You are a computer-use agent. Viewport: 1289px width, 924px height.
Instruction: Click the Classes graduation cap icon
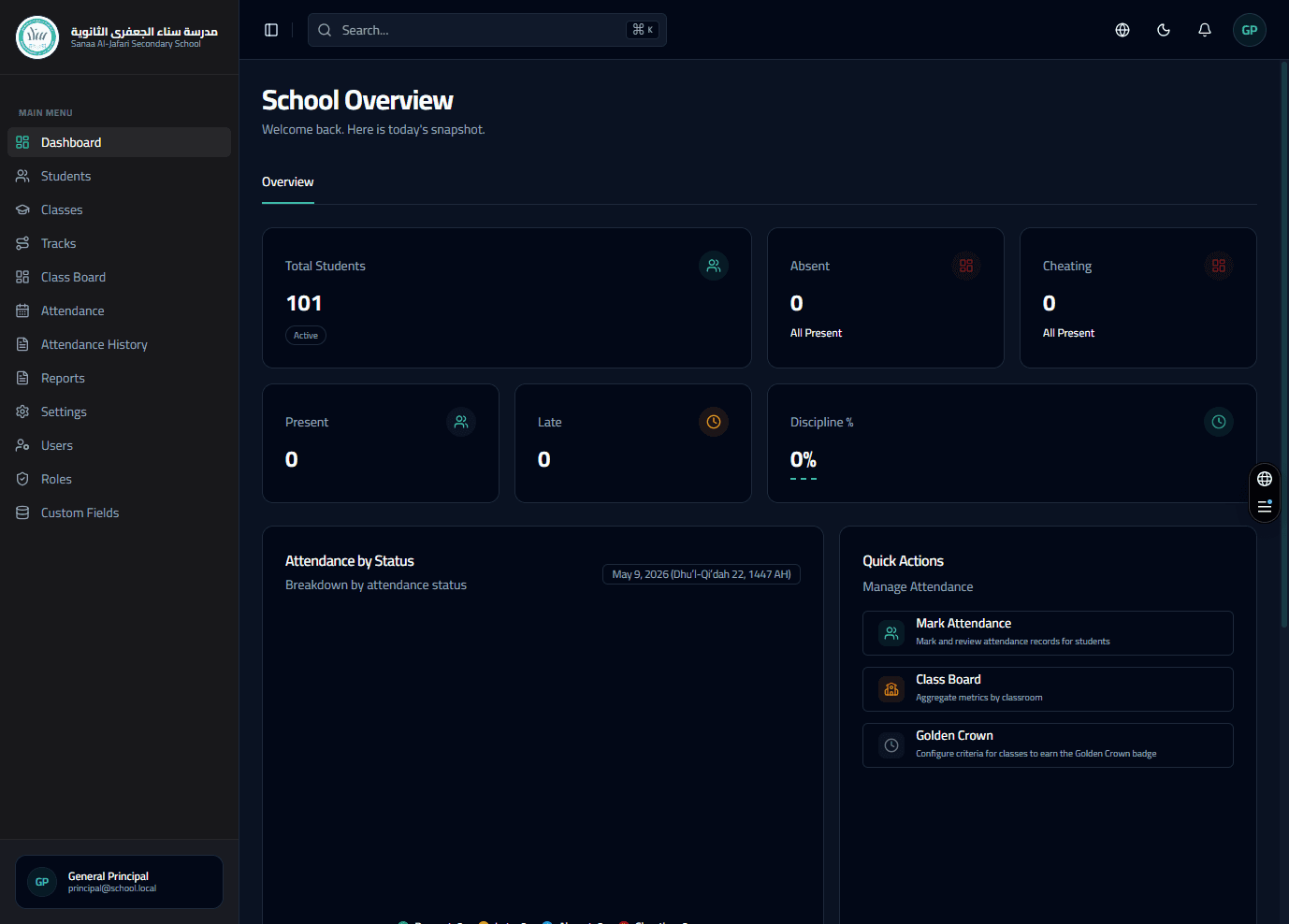(22, 209)
